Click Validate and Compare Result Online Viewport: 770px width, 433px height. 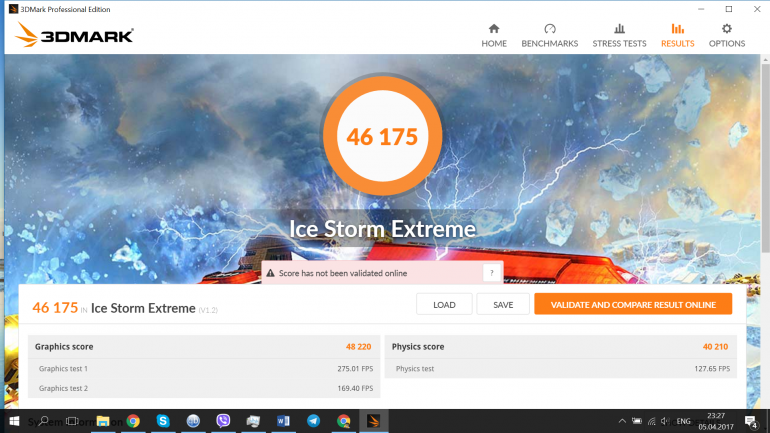pos(633,304)
